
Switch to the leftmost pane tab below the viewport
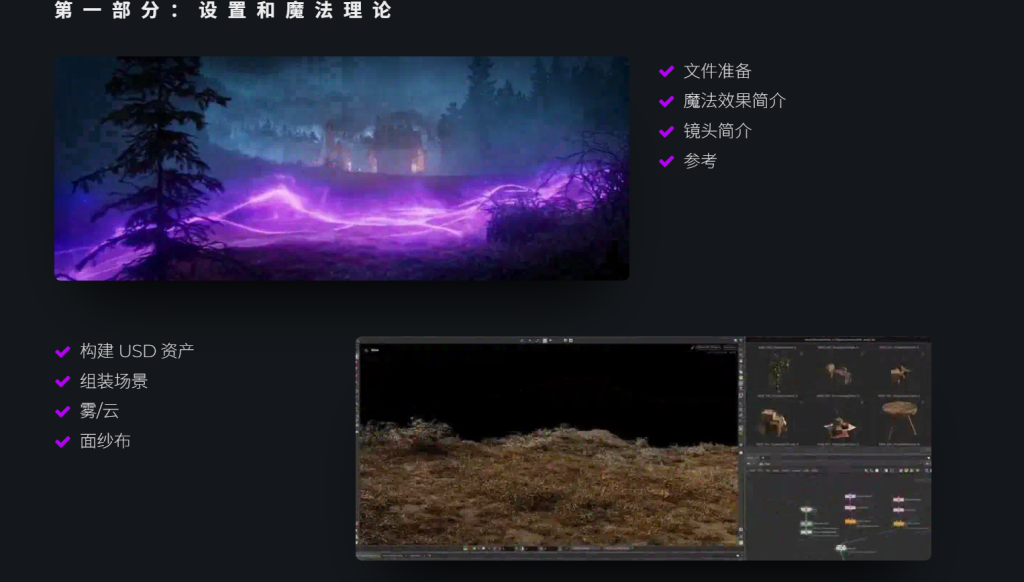366,556
